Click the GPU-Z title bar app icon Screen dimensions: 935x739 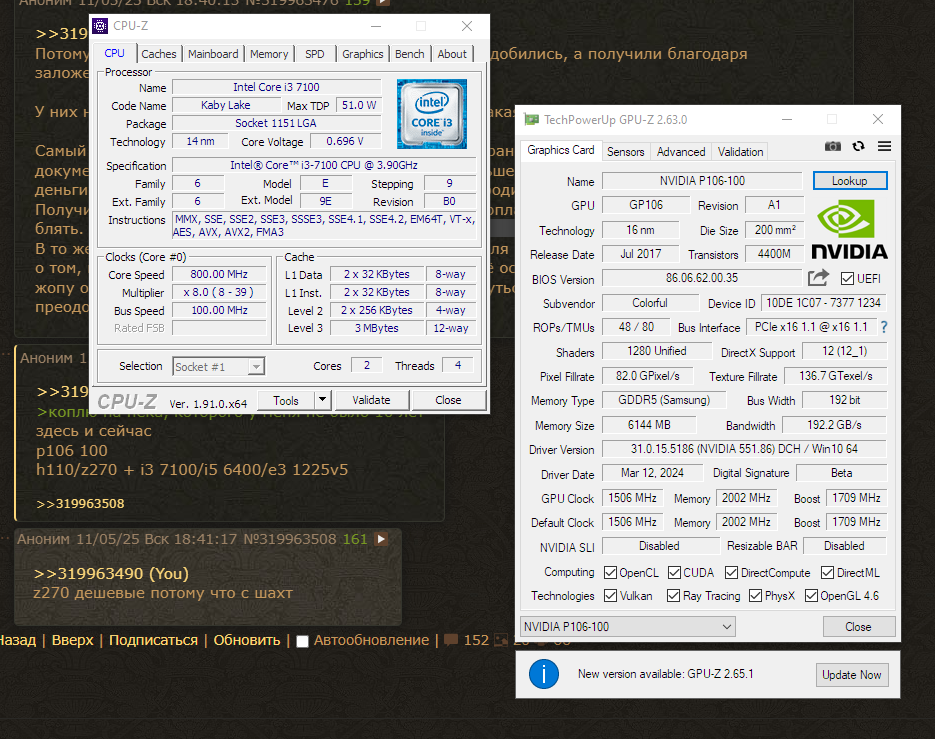pyautogui.click(x=531, y=119)
